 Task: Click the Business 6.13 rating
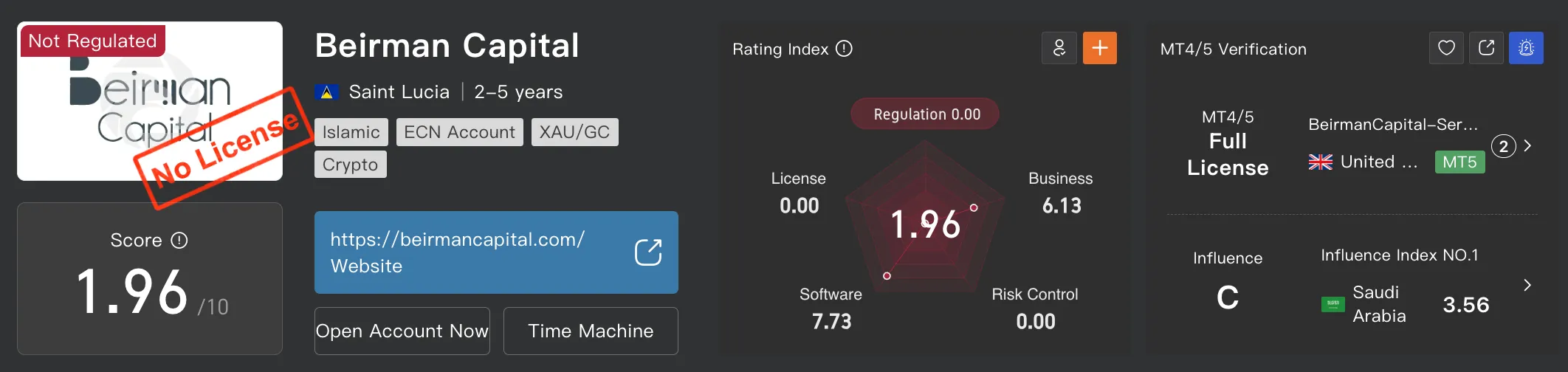pyautogui.click(x=1061, y=193)
